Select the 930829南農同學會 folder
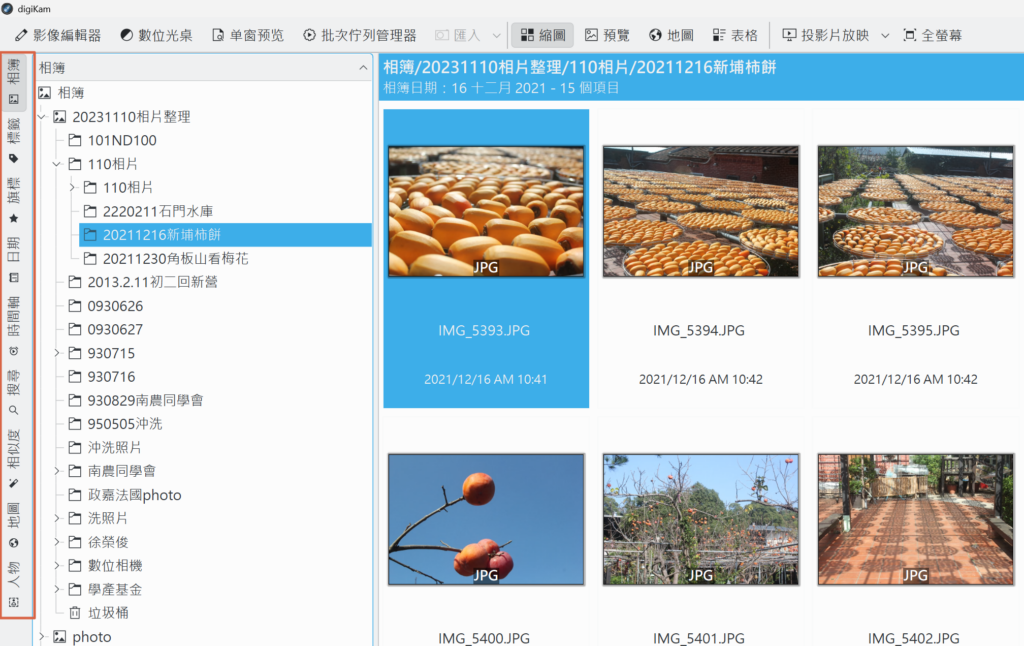The image size is (1024, 646). click(136, 400)
